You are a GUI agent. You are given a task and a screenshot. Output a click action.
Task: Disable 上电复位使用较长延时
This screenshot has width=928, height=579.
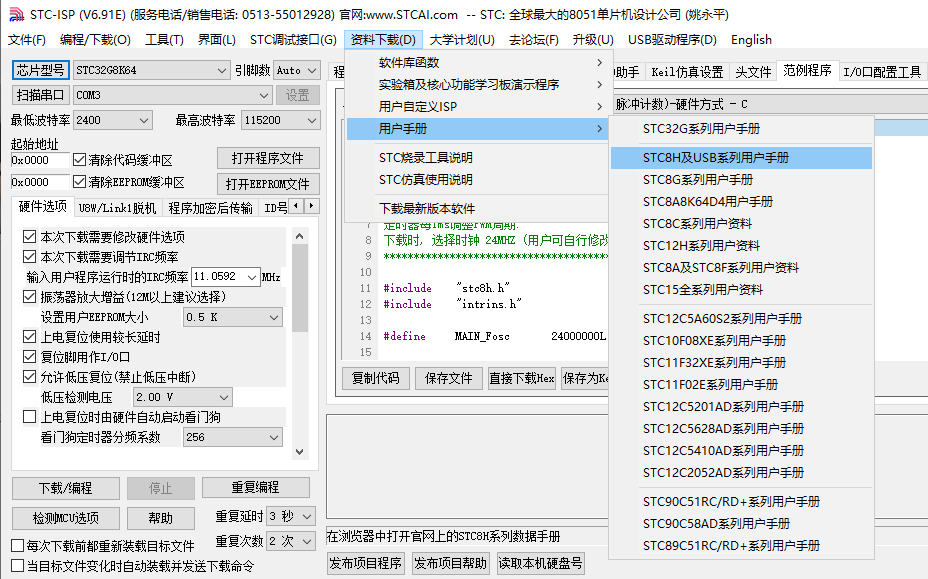click(29, 337)
